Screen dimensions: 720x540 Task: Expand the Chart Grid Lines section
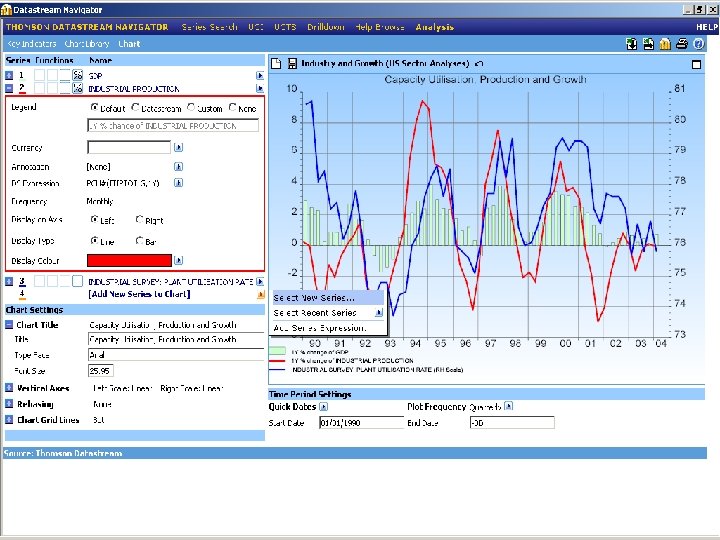[x=9, y=420]
